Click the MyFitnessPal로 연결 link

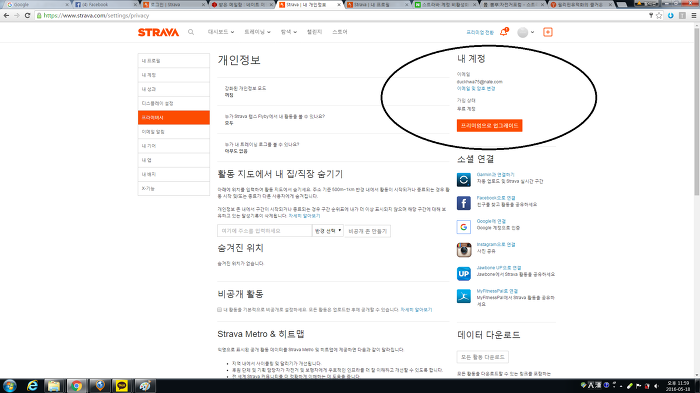click(x=497, y=291)
